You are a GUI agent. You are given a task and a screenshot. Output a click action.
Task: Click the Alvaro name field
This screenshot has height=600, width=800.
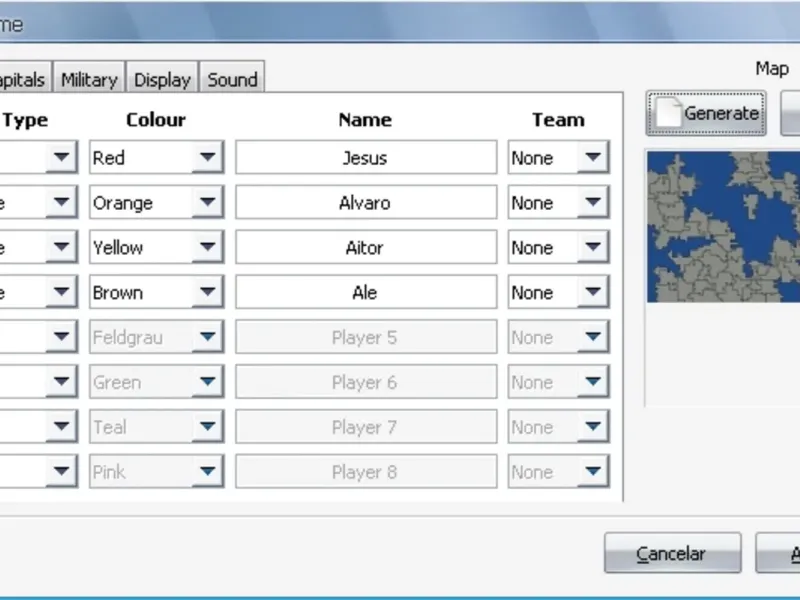[x=366, y=202]
